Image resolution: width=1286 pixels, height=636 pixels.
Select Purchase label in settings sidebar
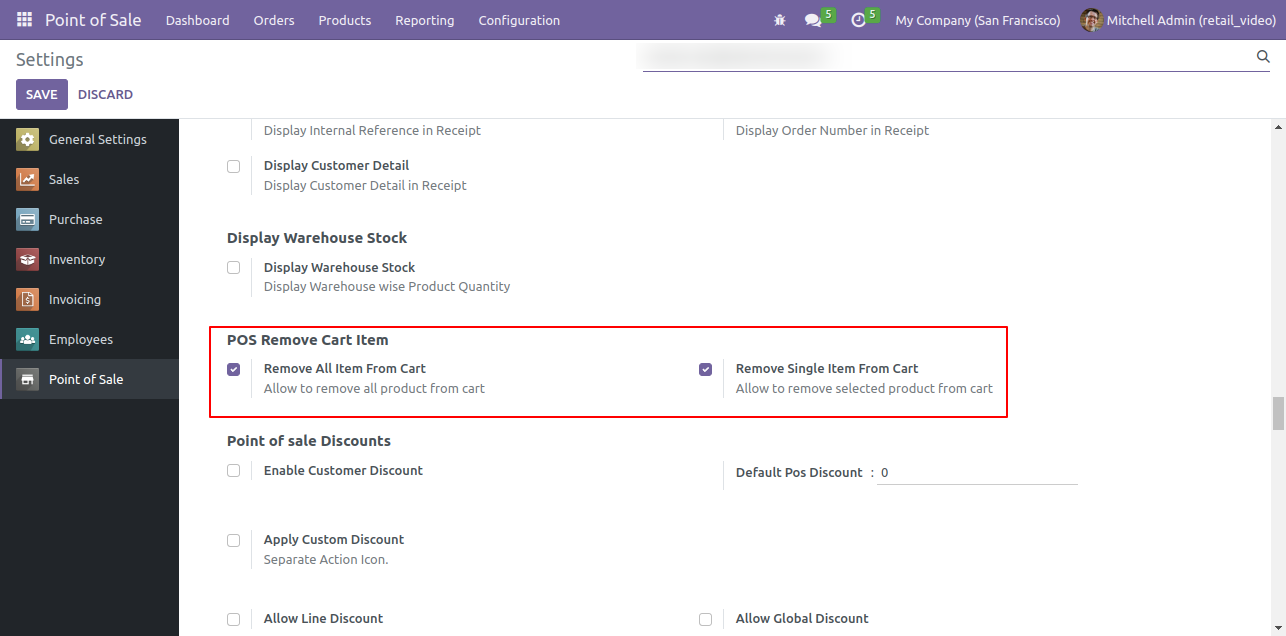[x=76, y=220]
